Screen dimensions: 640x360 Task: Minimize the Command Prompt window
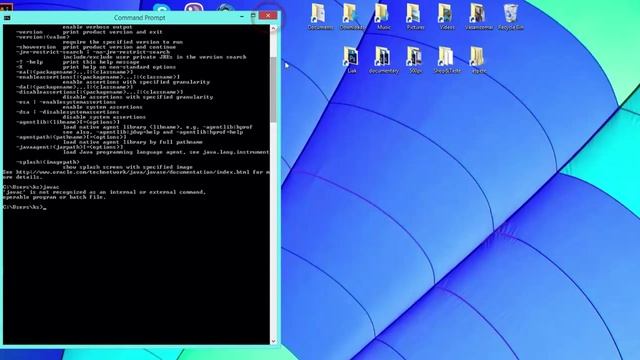pyautogui.click(x=242, y=16)
